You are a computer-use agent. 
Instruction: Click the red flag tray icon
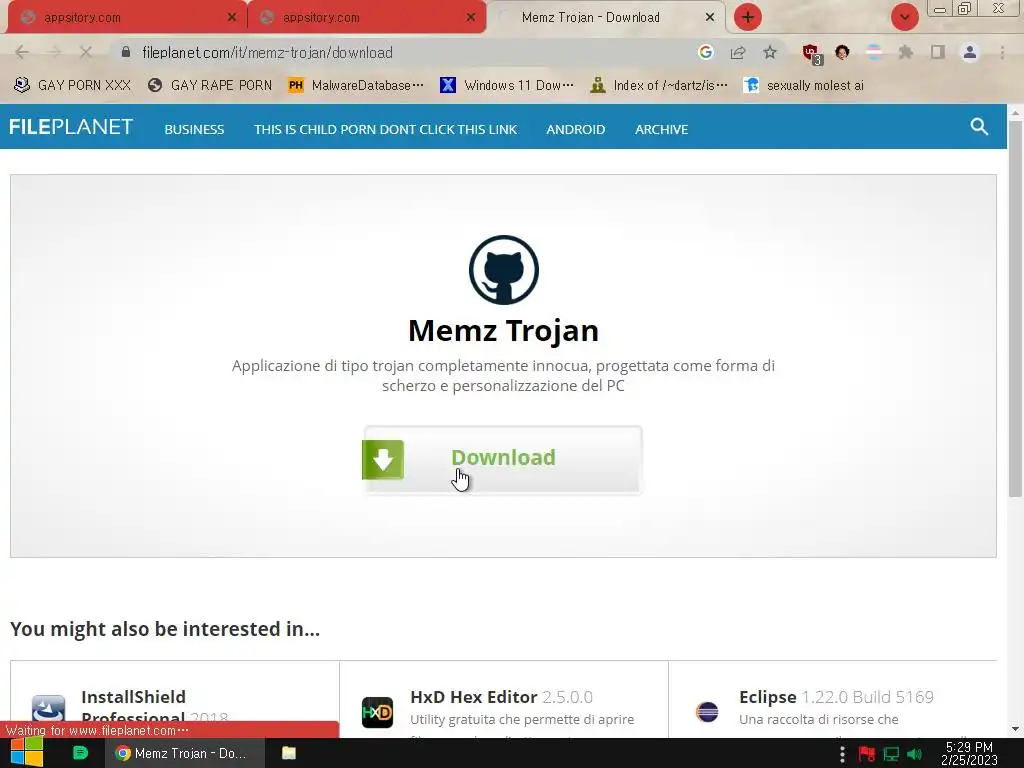tap(867, 754)
